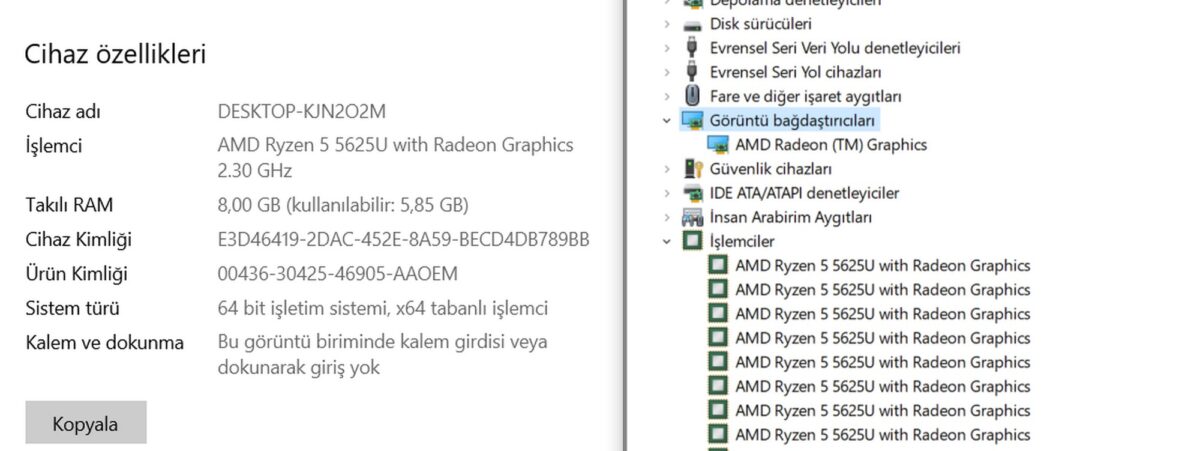Click the Cihaz özellikleri heading
The height and width of the screenshot is (451, 1200).
coord(115,54)
